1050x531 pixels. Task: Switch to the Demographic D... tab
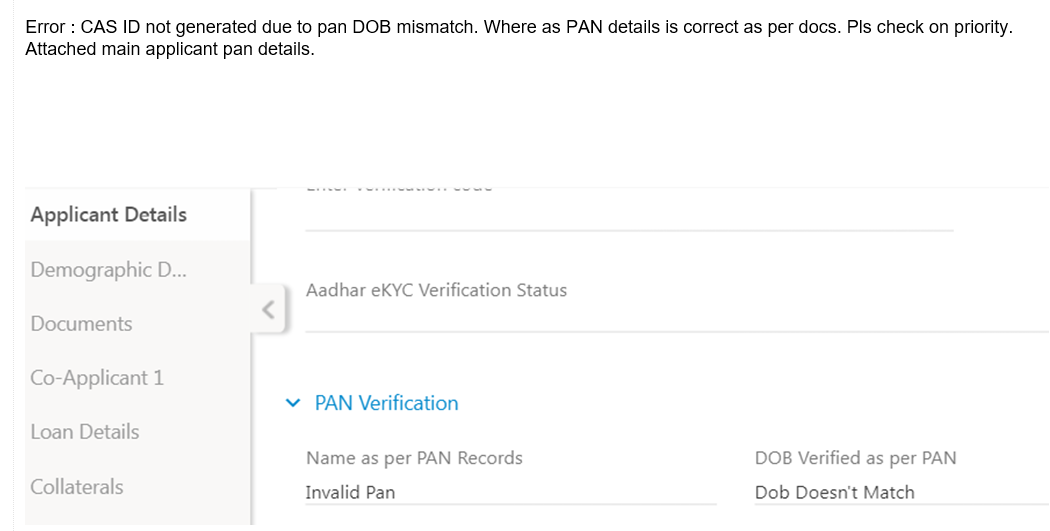pyautogui.click(x=108, y=270)
